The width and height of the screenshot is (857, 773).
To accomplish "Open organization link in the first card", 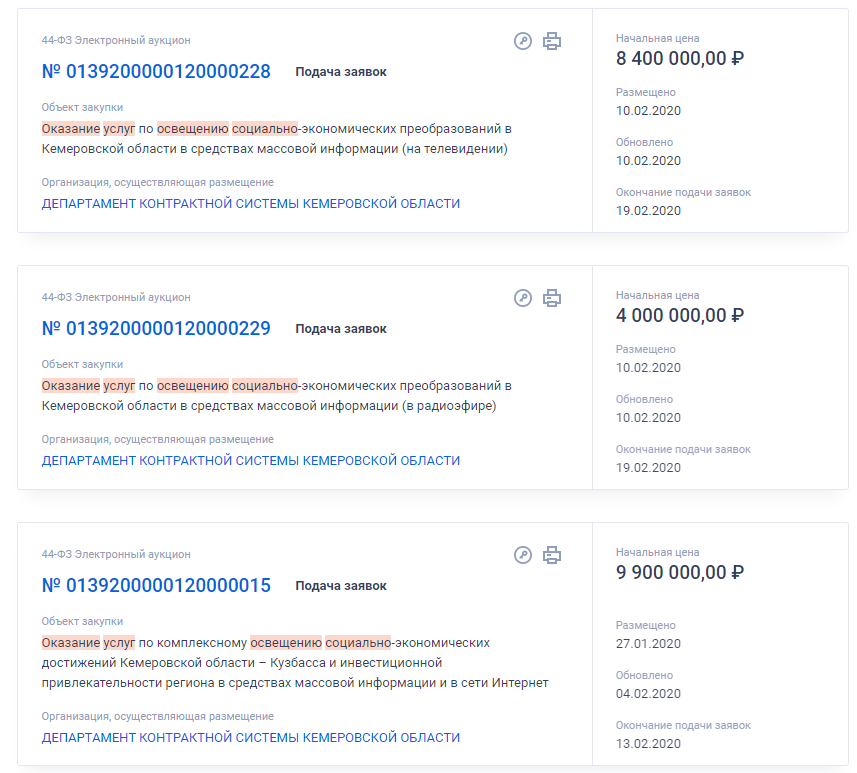I will (251, 203).
